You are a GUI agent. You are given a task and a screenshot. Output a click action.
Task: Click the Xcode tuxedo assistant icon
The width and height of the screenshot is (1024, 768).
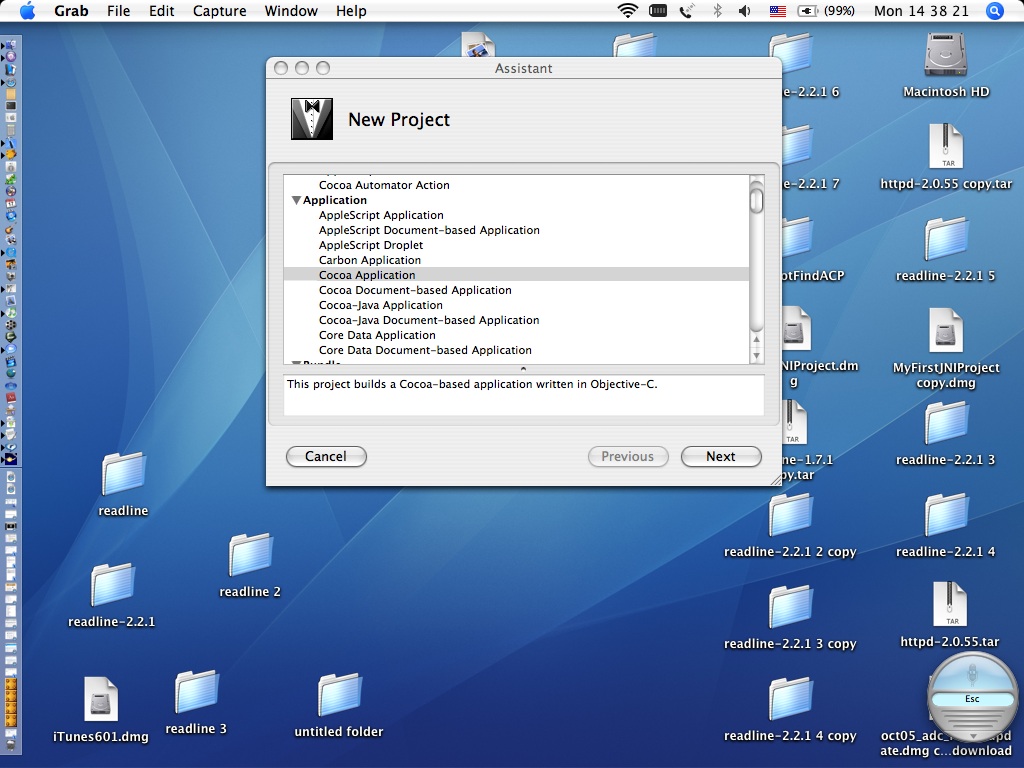(312, 119)
